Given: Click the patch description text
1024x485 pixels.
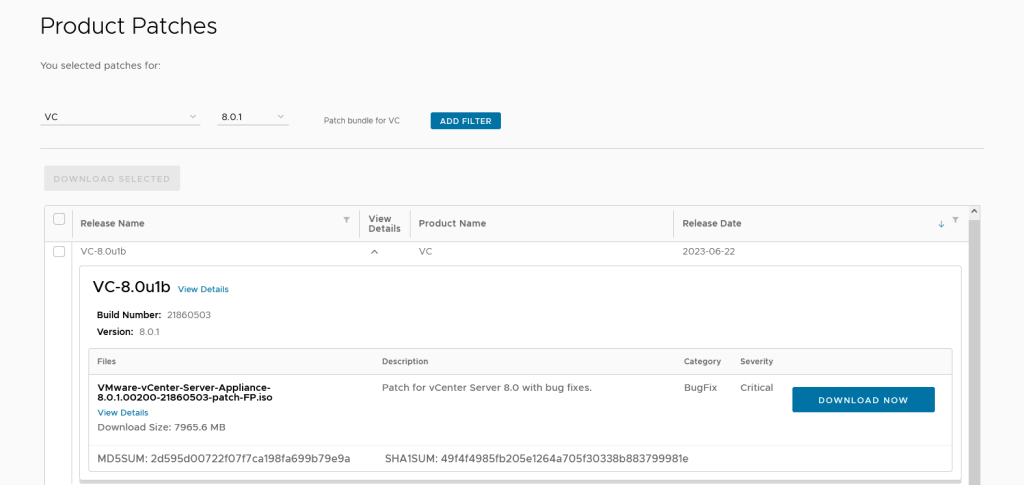Looking at the screenshot, I should pos(487,388).
